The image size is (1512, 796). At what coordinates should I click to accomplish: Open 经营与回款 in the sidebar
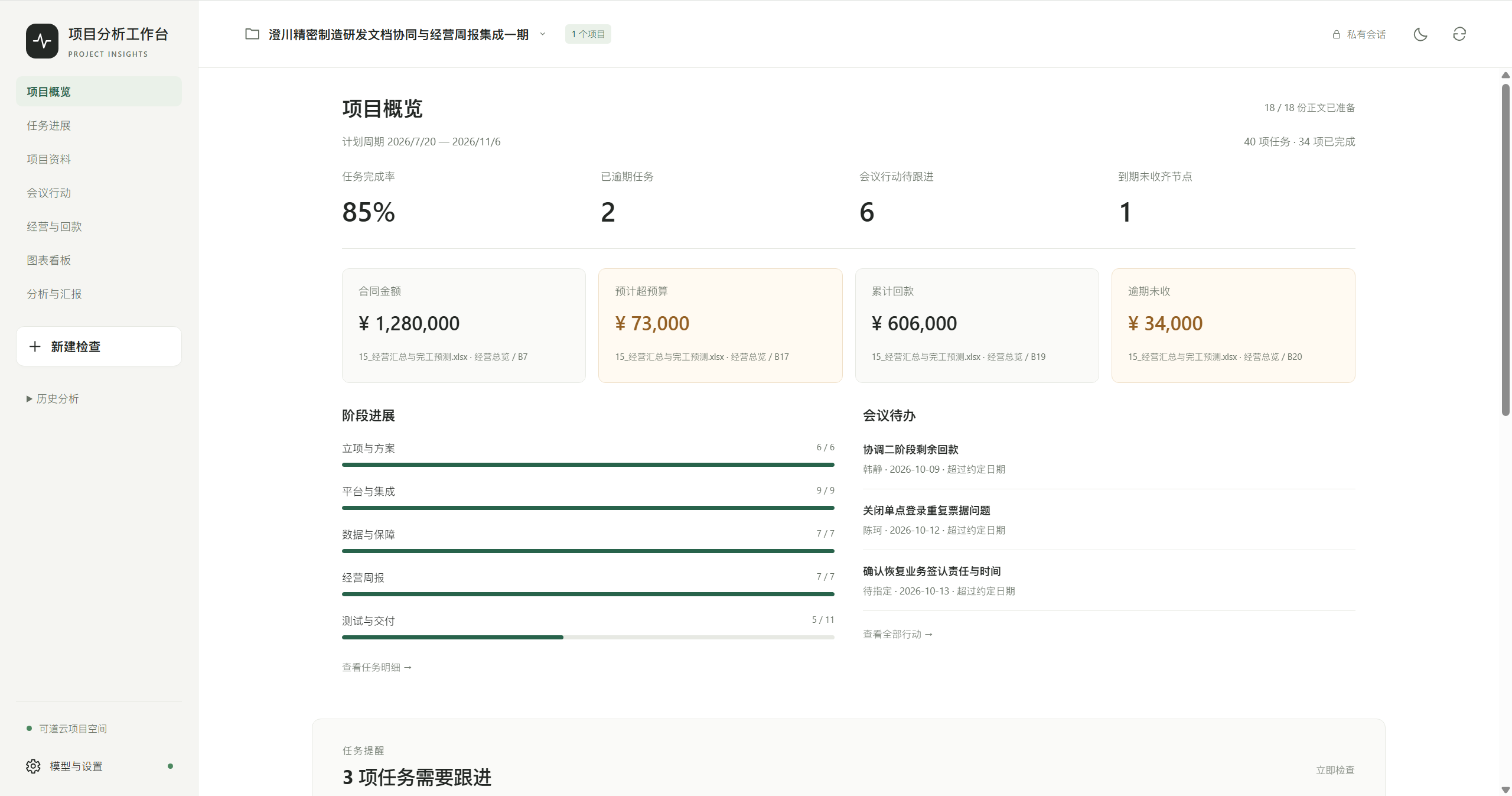point(99,226)
